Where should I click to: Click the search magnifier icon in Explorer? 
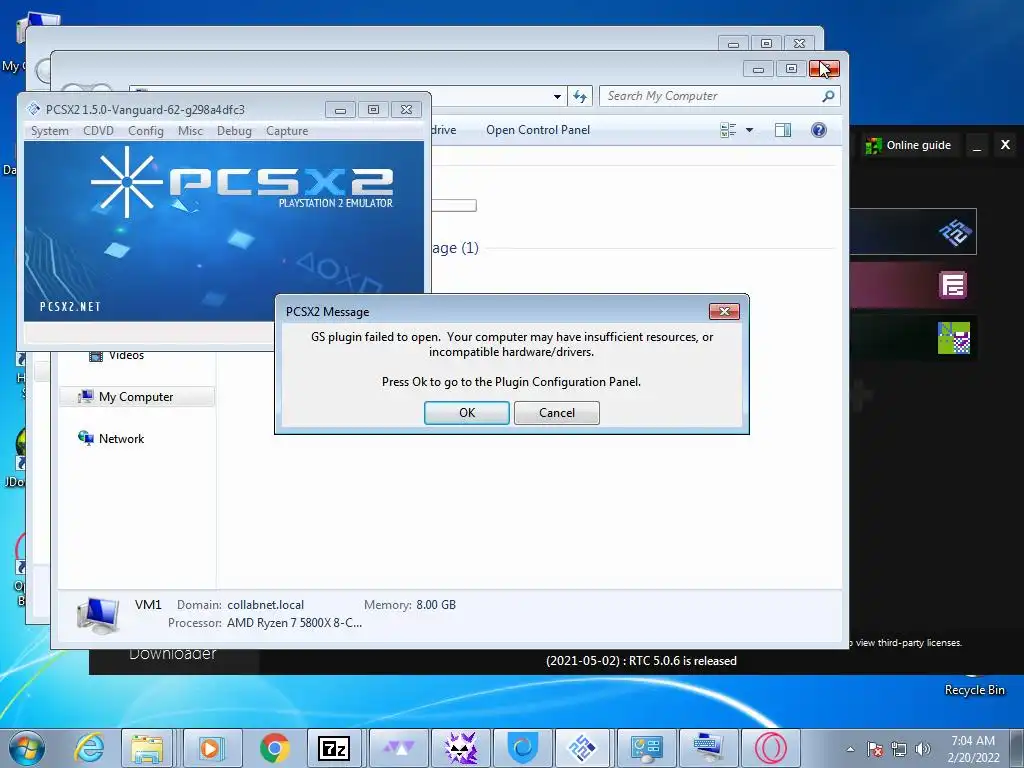coord(828,96)
